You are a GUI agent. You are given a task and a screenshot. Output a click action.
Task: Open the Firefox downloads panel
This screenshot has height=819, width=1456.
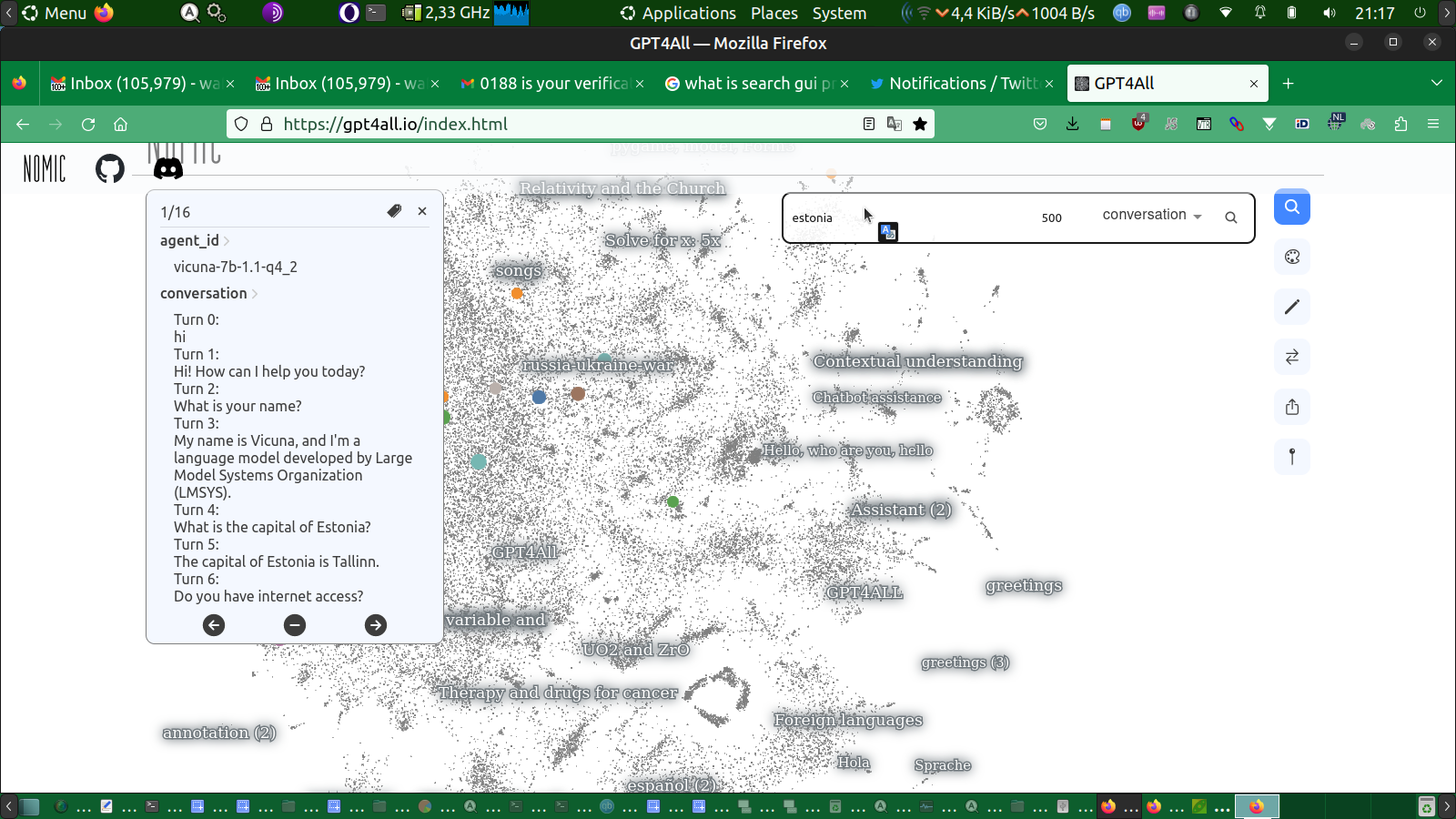coord(1073,124)
